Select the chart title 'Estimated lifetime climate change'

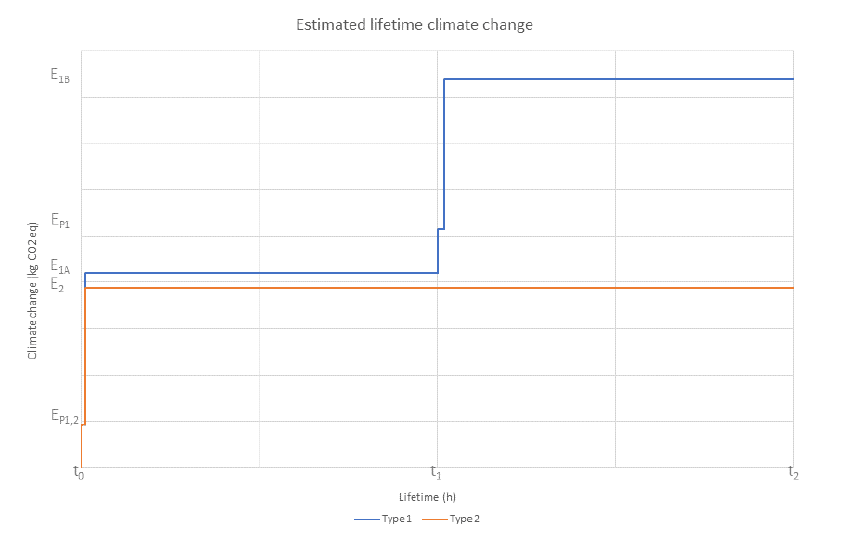tap(414, 25)
